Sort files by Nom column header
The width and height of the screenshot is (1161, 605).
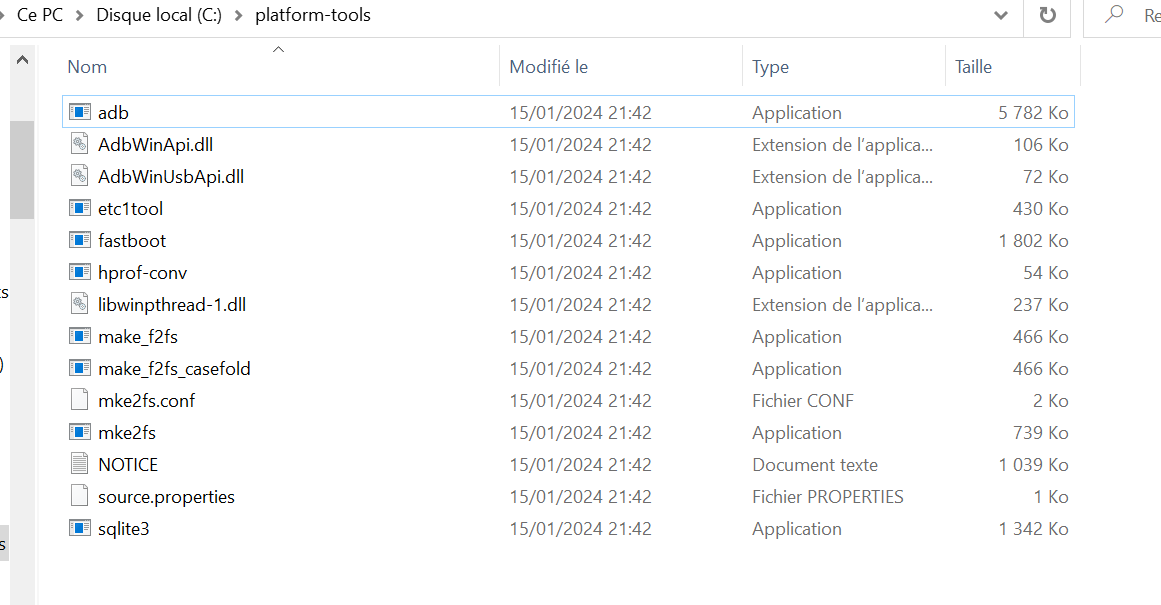tap(87, 67)
